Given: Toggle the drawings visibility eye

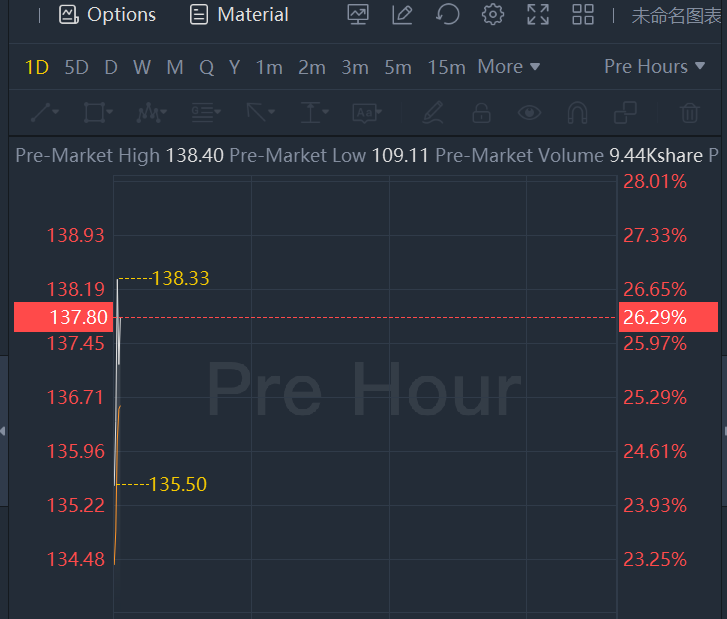Looking at the screenshot, I should (529, 113).
